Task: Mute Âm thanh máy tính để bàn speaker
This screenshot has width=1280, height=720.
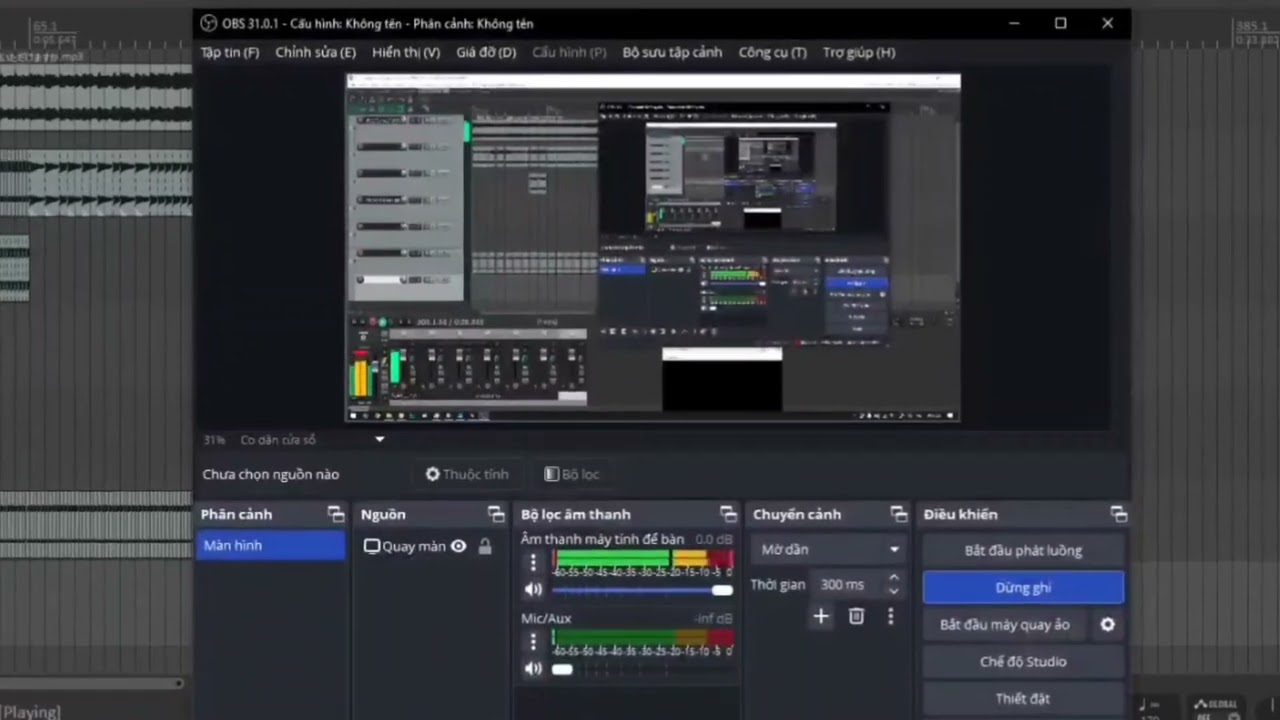Action: 533,590
